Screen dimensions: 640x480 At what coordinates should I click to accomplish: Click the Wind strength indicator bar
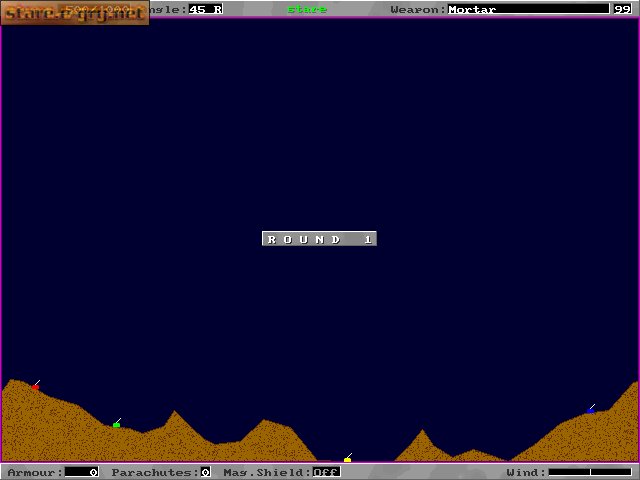[x=590, y=472]
